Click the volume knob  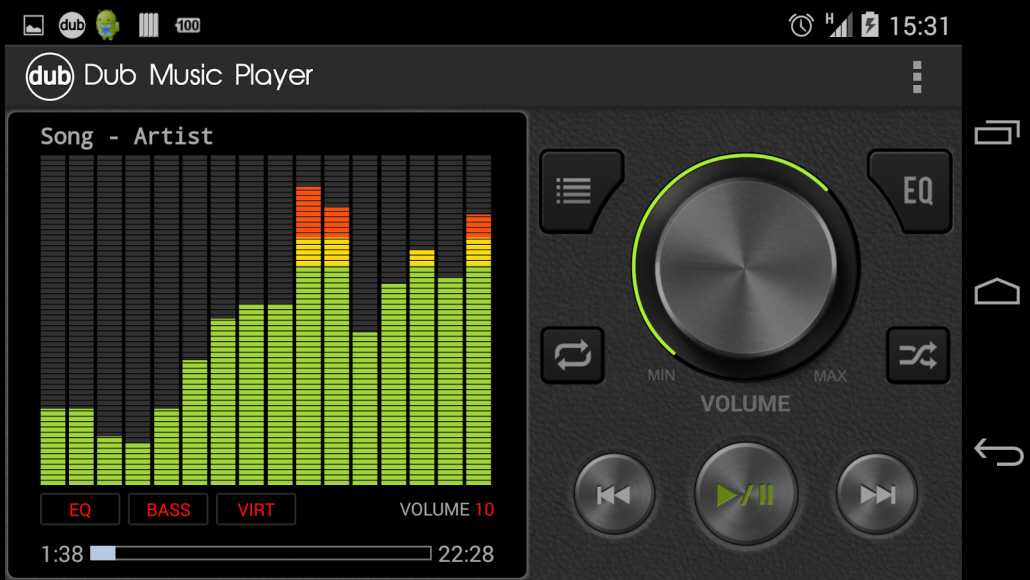click(x=746, y=267)
